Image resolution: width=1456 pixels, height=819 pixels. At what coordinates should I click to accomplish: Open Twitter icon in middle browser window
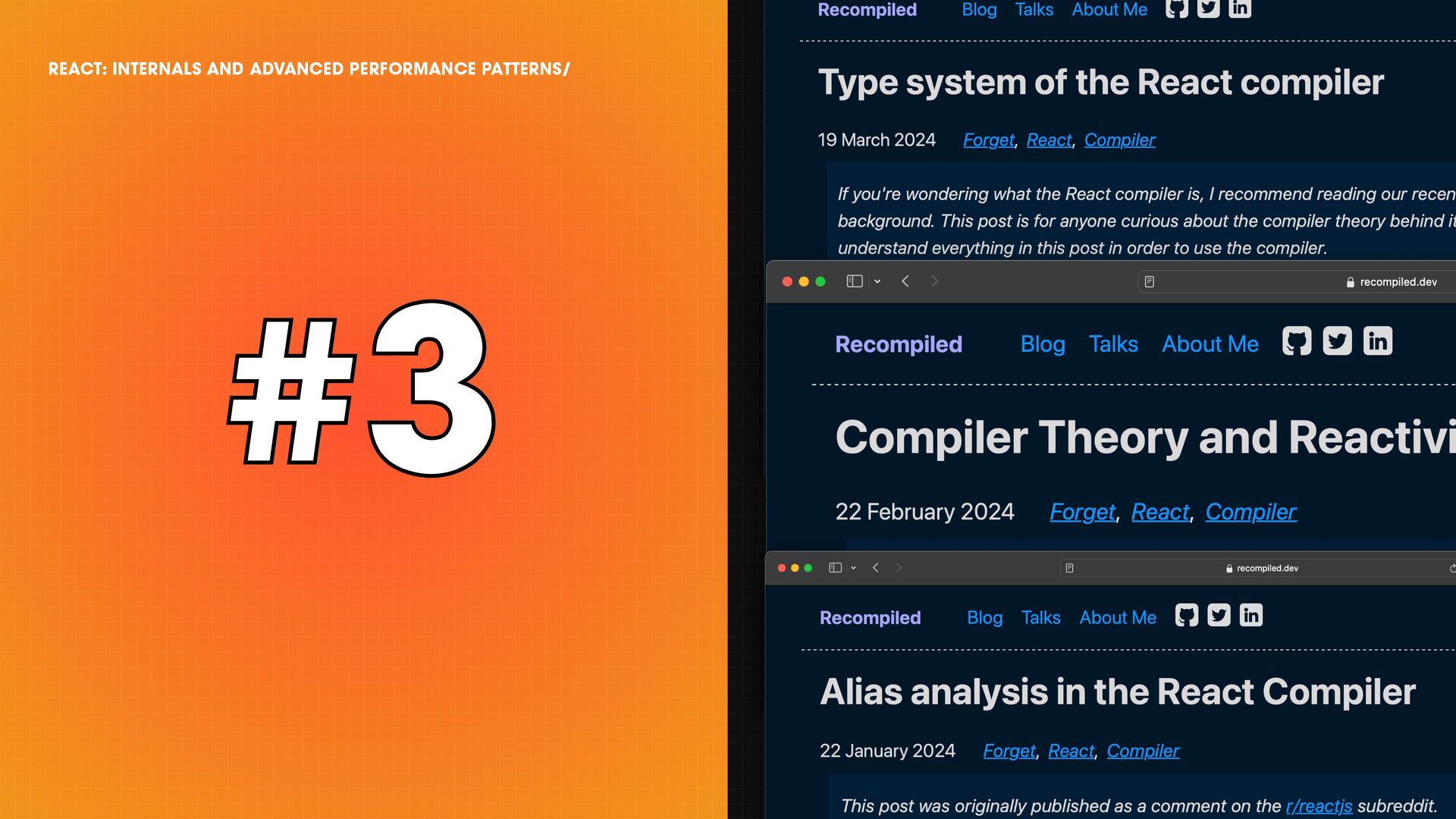[1337, 341]
